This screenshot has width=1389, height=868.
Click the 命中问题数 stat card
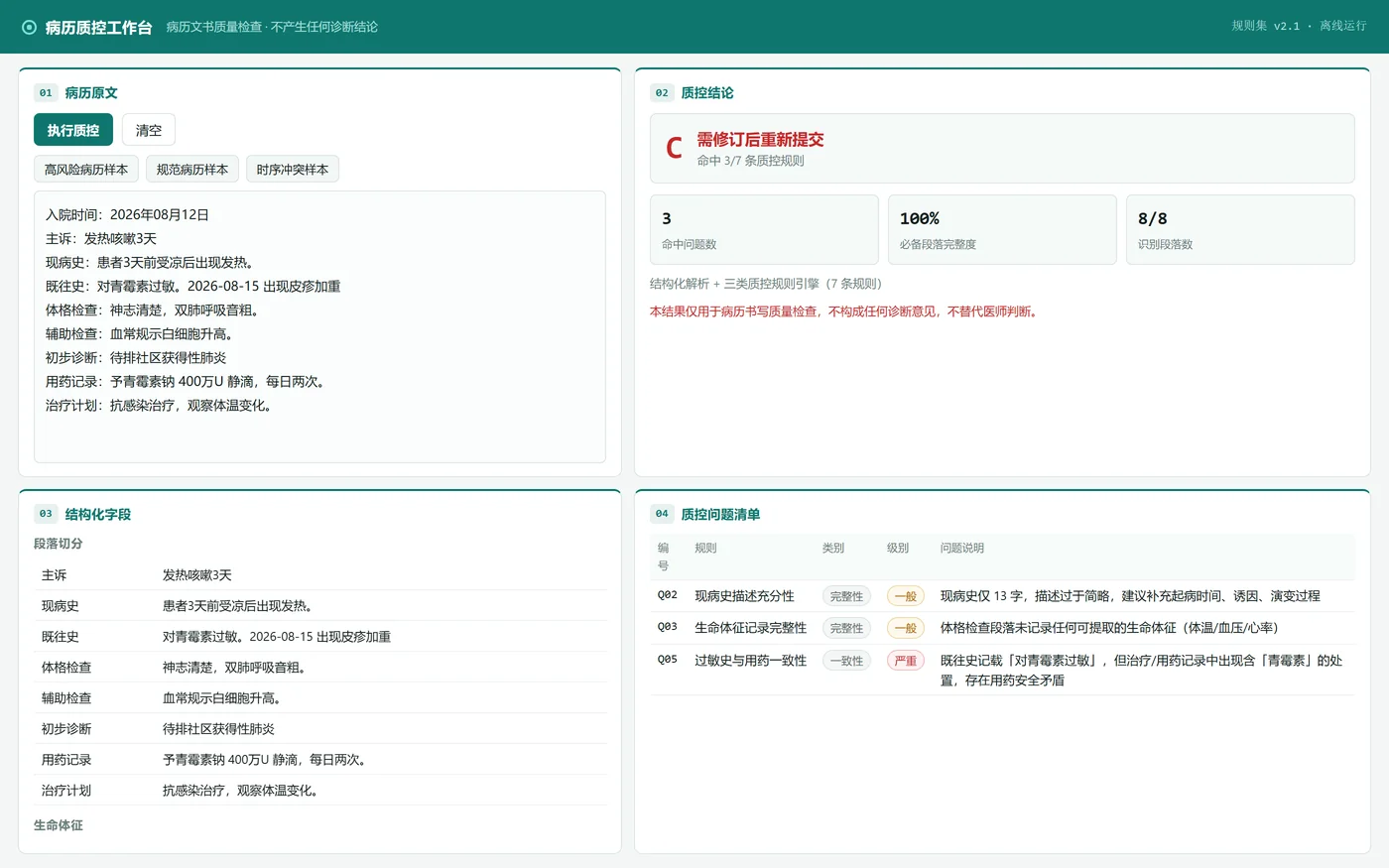[x=764, y=229]
